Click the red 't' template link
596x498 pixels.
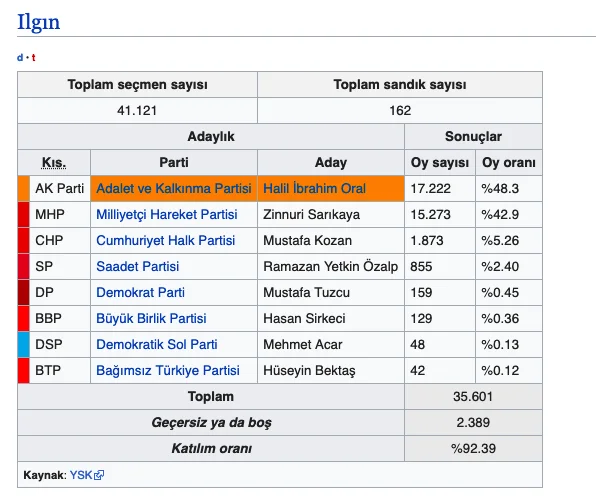[33, 58]
